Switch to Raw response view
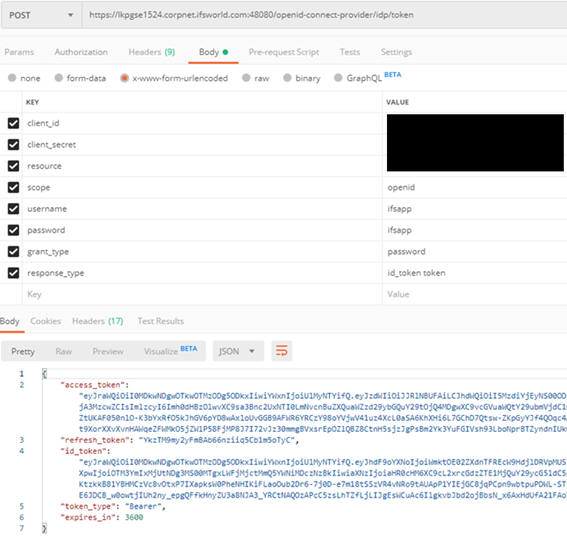Viewport: 567px width, 538px height. (64, 351)
